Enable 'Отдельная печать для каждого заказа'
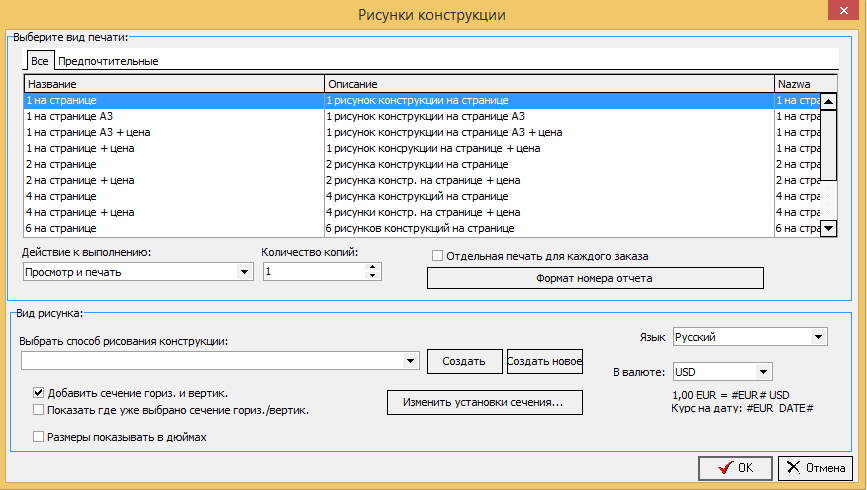Viewport: 867px width, 490px height. click(x=437, y=256)
